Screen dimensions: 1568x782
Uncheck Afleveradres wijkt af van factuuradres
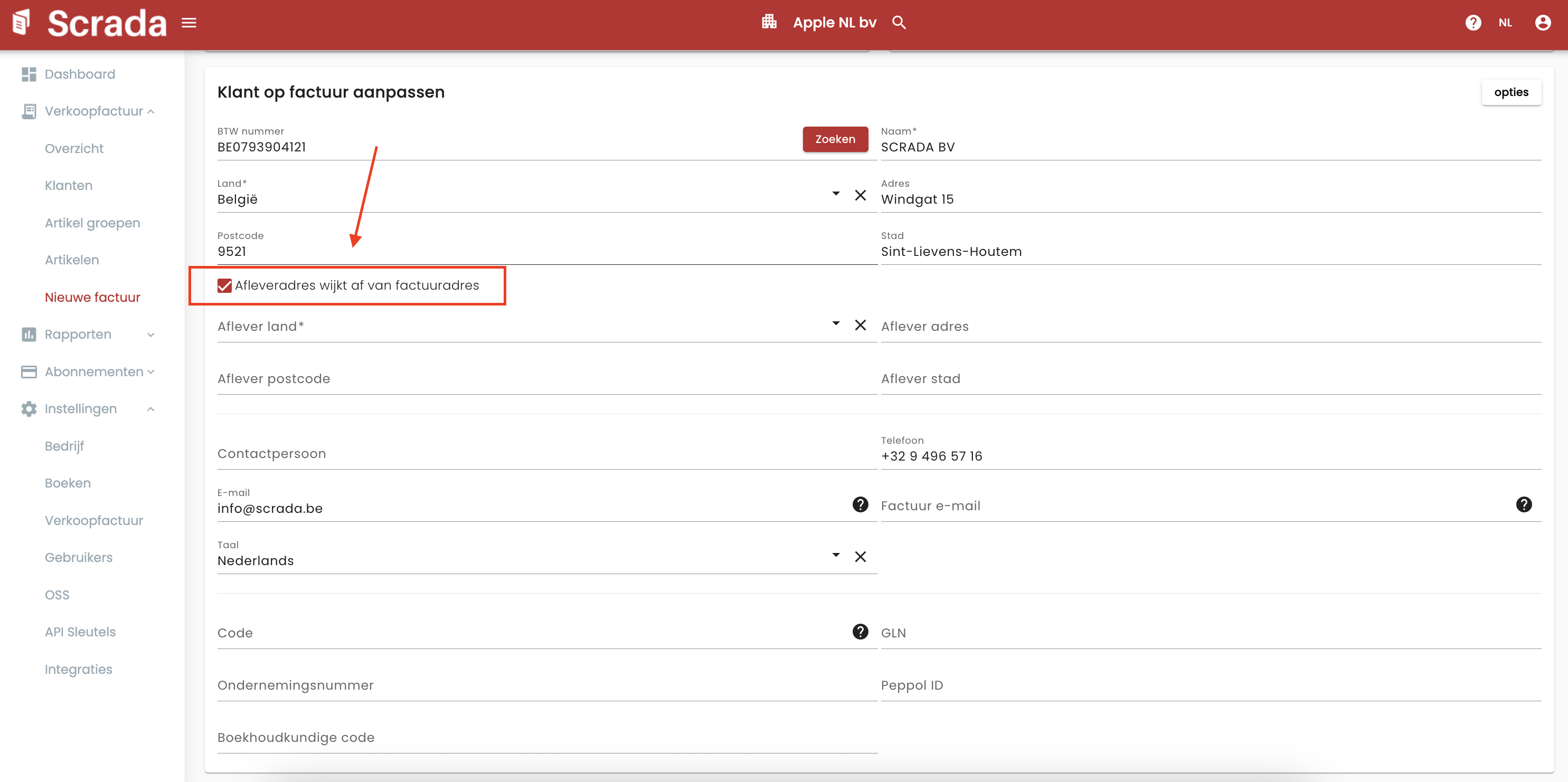tap(224, 285)
